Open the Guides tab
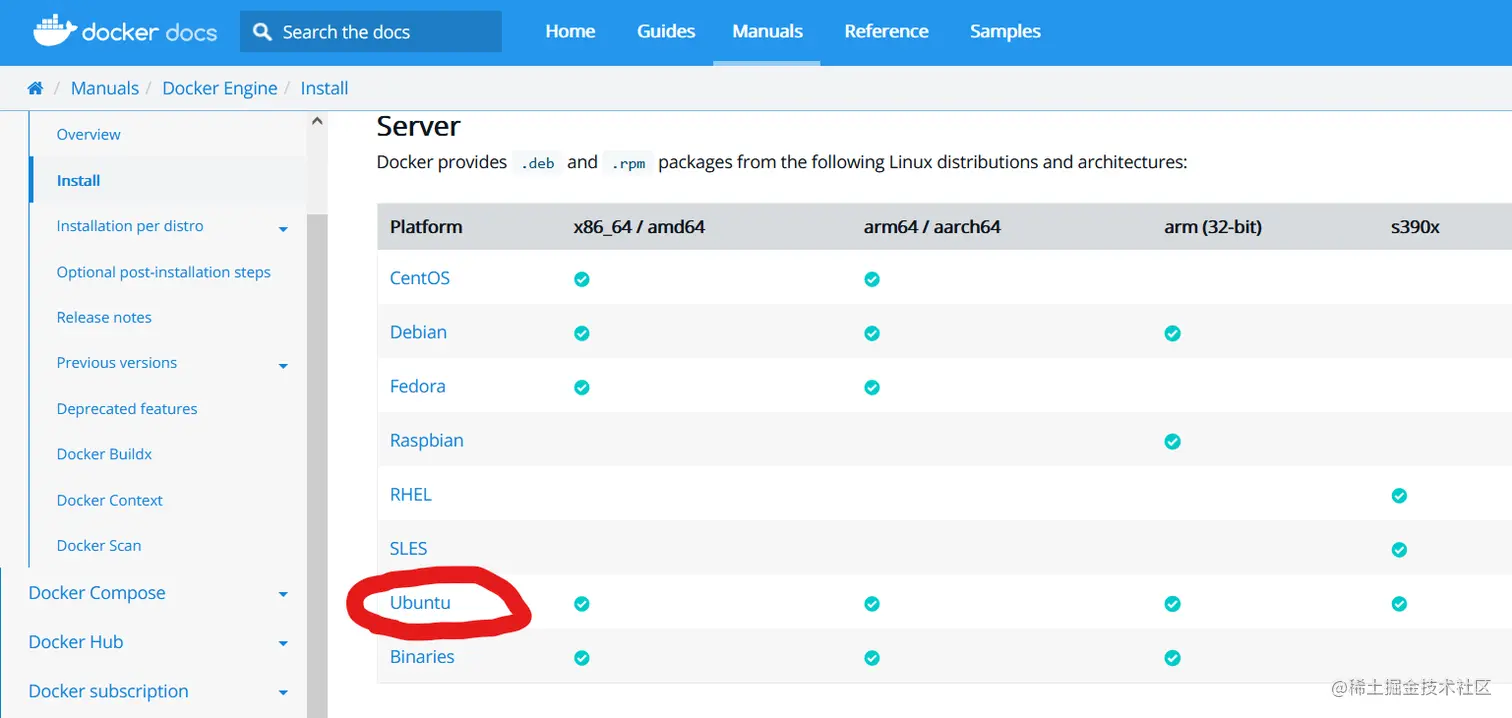This screenshot has width=1512, height=718. tap(666, 32)
